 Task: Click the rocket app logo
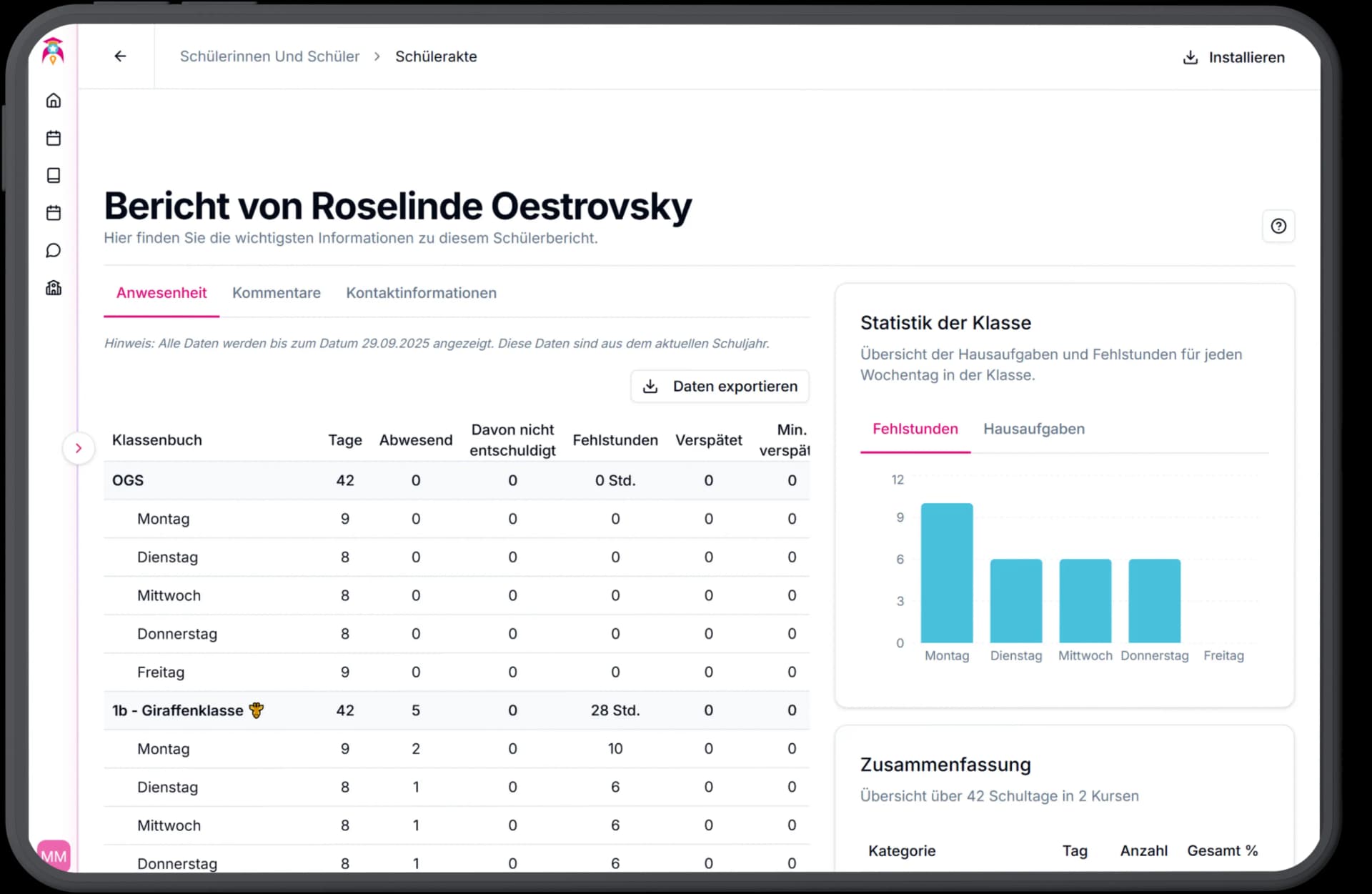click(x=52, y=51)
